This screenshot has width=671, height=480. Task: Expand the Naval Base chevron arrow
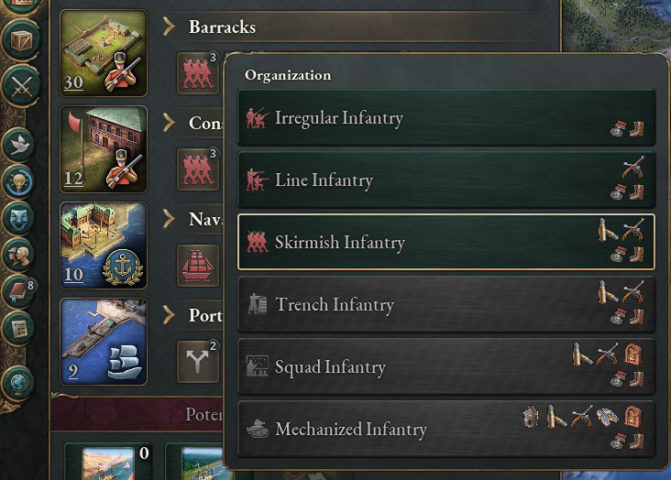click(169, 219)
